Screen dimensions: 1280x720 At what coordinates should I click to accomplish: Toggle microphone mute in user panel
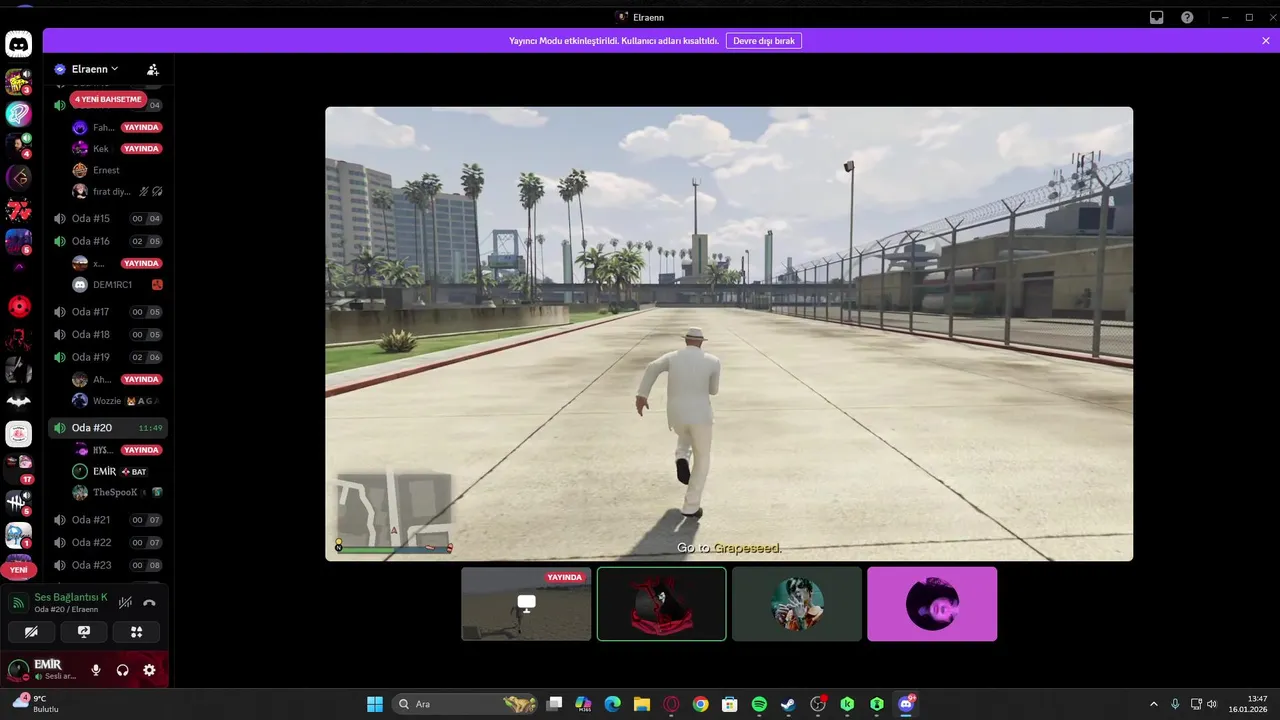pos(96,670)
